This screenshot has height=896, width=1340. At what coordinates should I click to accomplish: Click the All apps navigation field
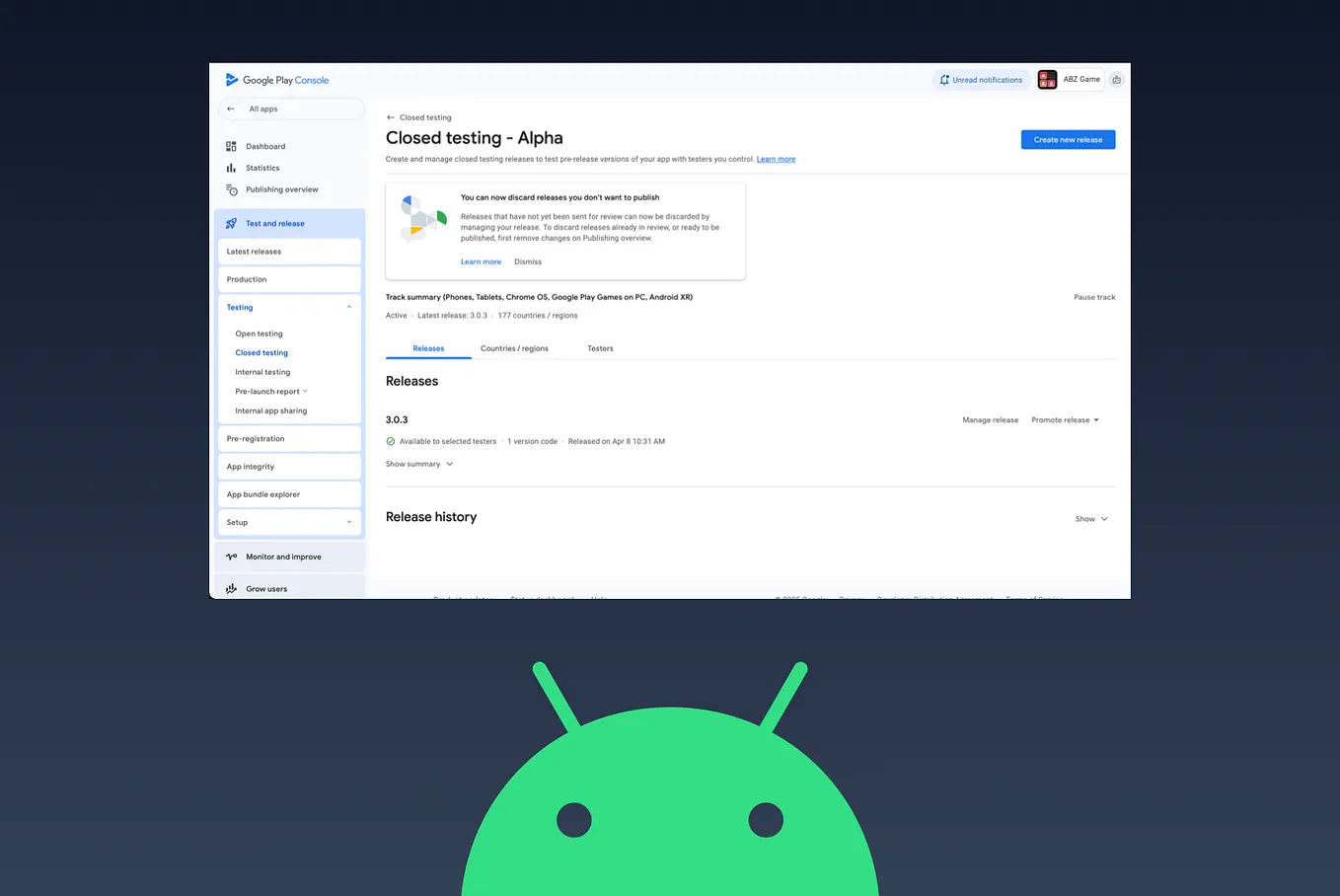[x=291, y=109]
